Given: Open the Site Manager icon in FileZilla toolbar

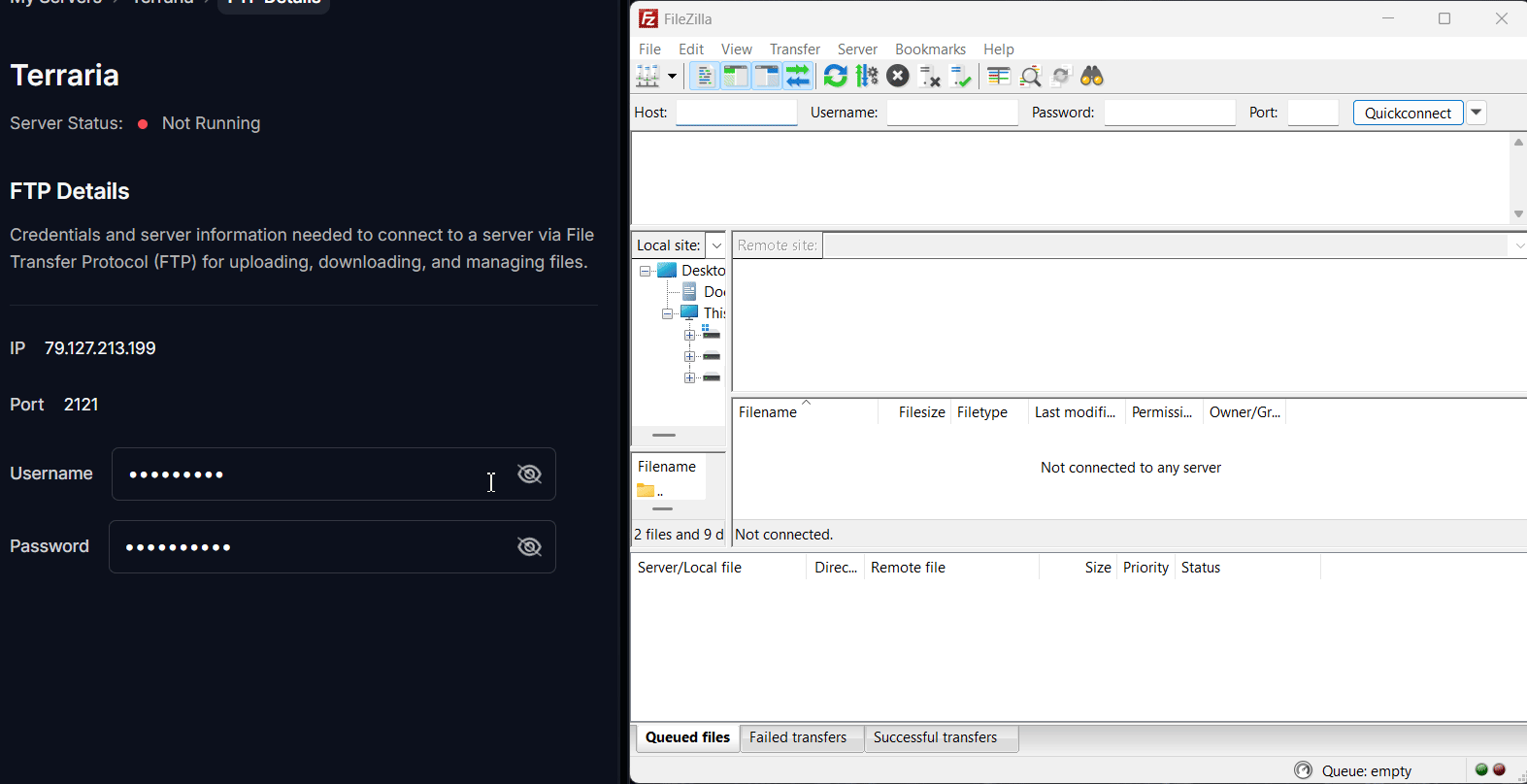Looking at the screenshot, I should [x=647, y=76].
